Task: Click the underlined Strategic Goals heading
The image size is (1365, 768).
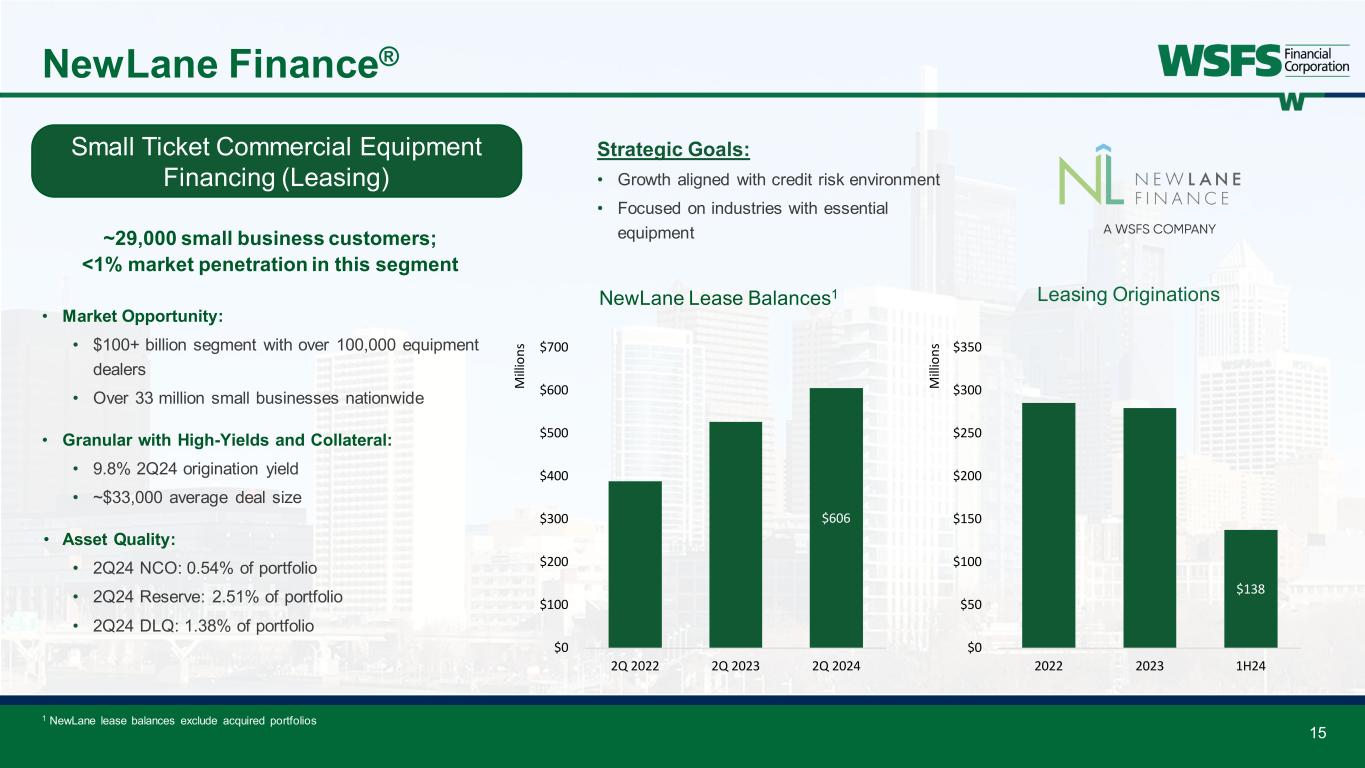Action: (673, 150)
